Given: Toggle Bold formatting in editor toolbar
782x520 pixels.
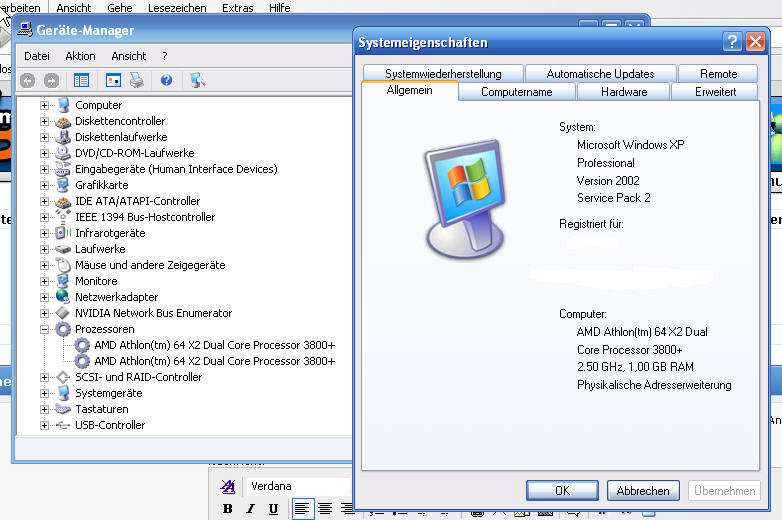Looking at the screenshot, I should (x=228, y=509).
